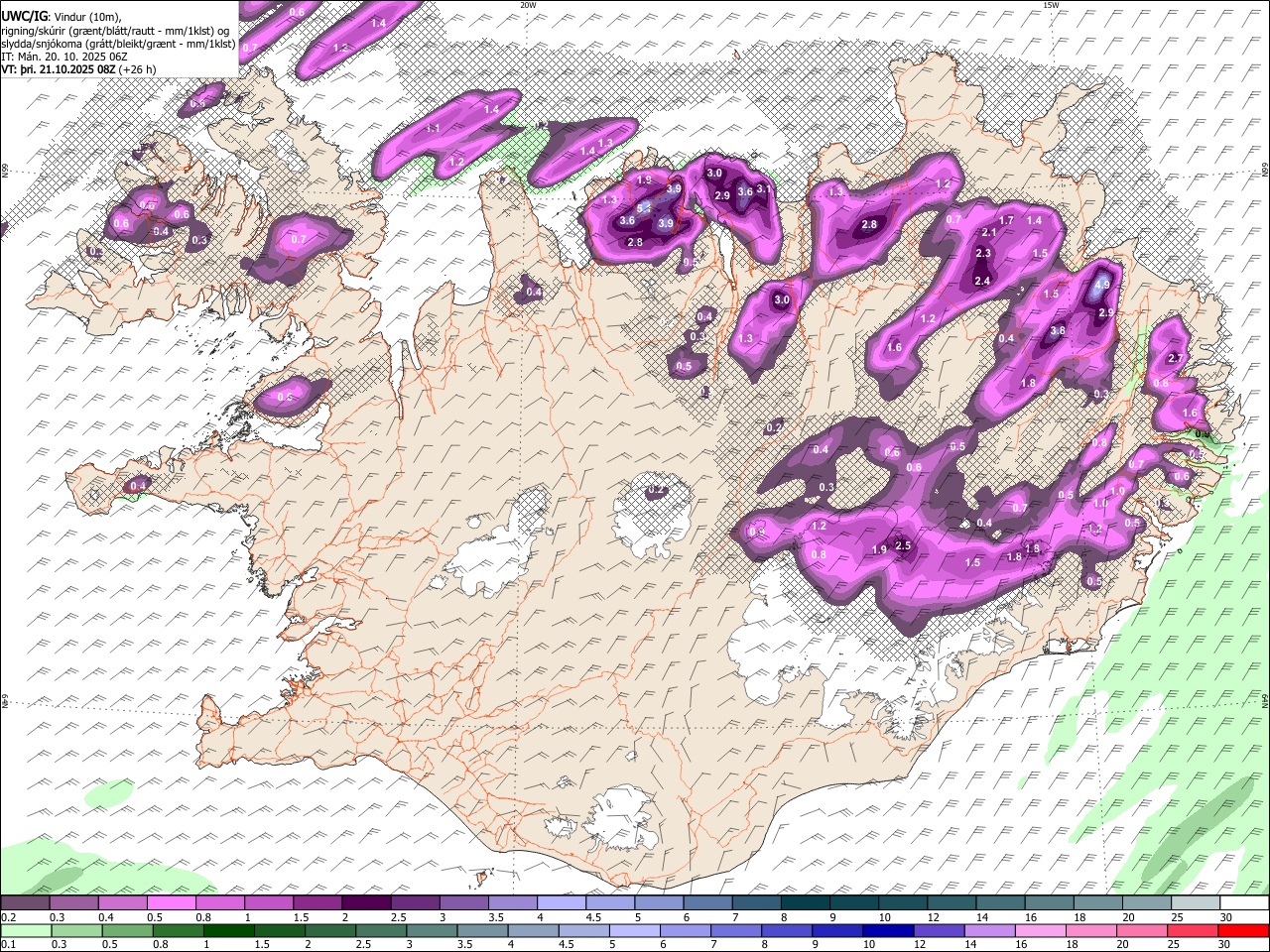
Task: Click the '66N' latitude label on the right edge
Action: pyautogui.click(x=1265, y=169)
